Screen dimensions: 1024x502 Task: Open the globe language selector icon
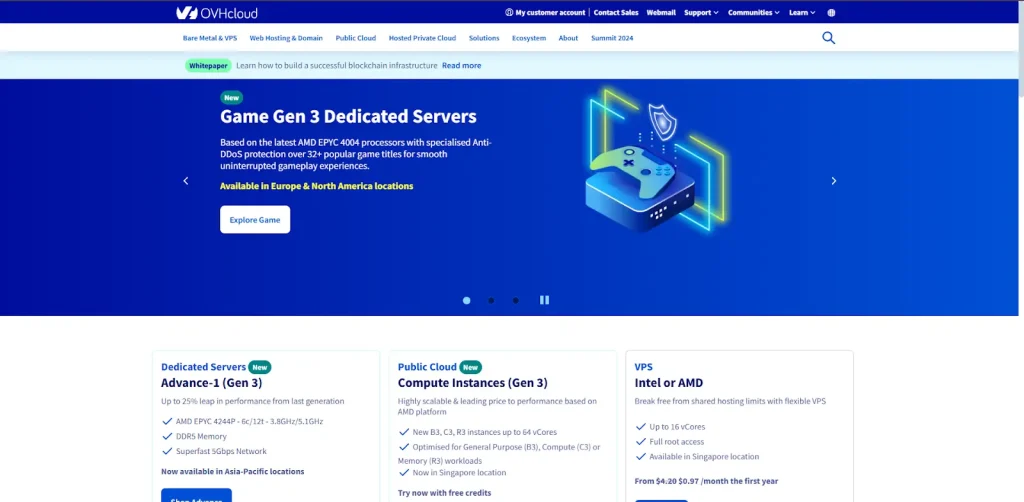pos(831,12)
